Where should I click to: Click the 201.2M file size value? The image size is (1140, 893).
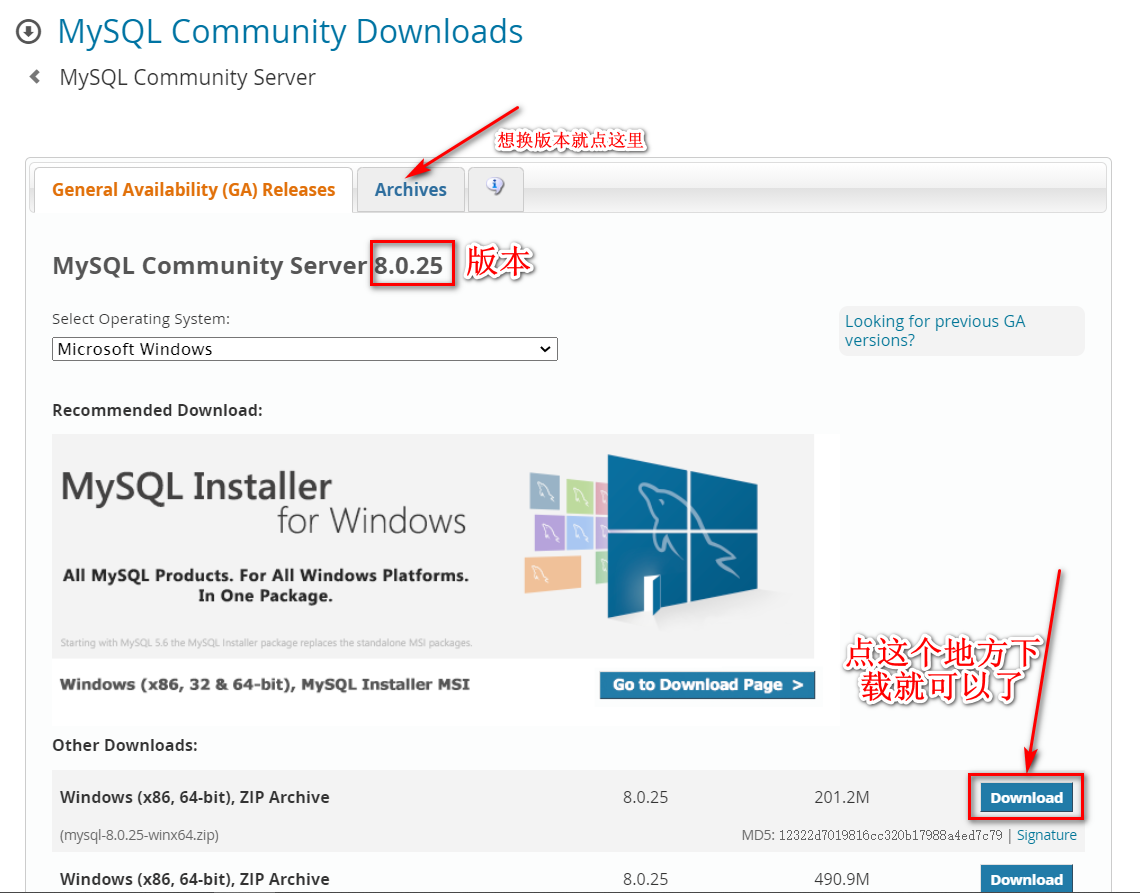click(842, 797)
